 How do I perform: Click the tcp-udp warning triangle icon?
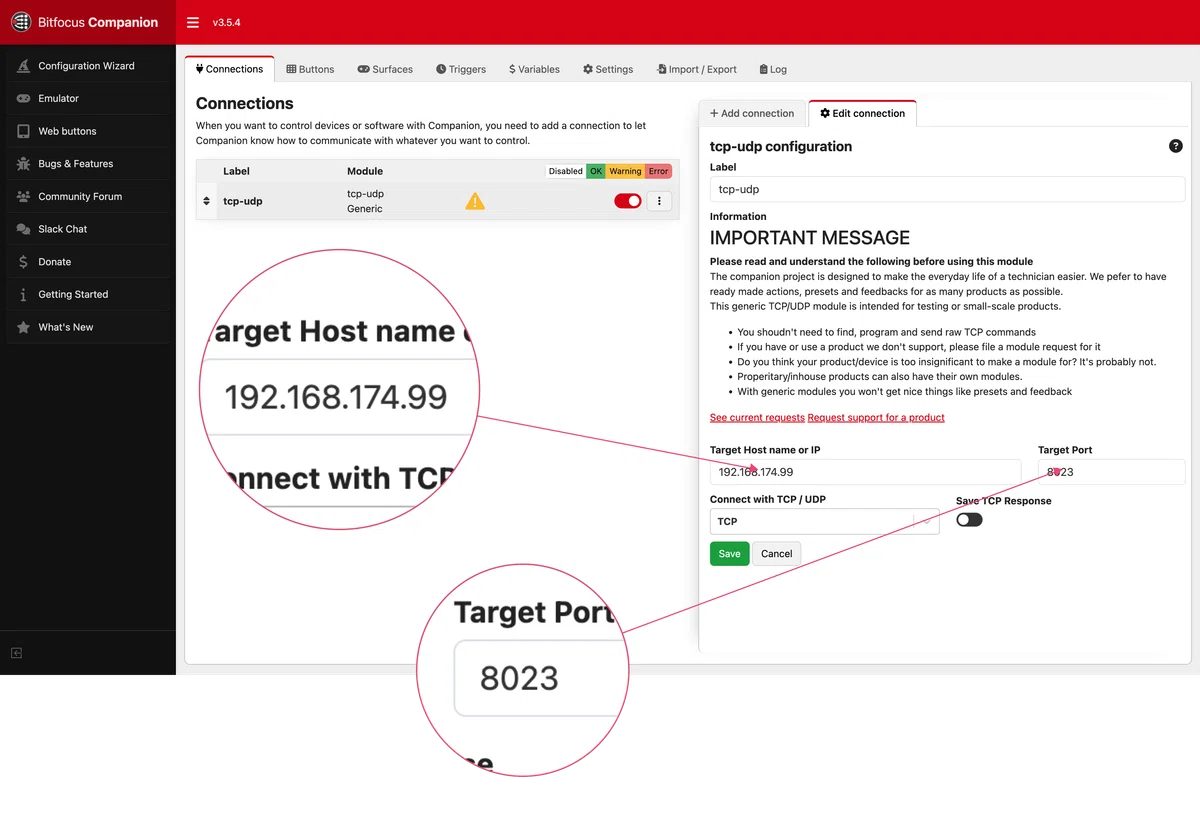coord(475,201)
